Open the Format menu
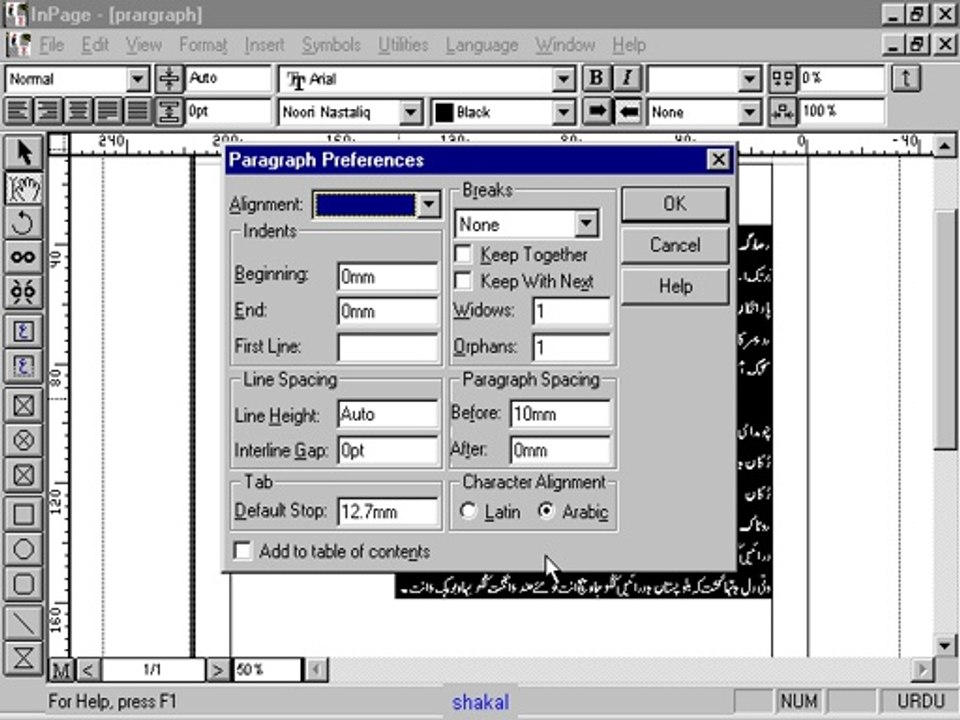This screenshot has height=720, width=960. click(203, 45)
